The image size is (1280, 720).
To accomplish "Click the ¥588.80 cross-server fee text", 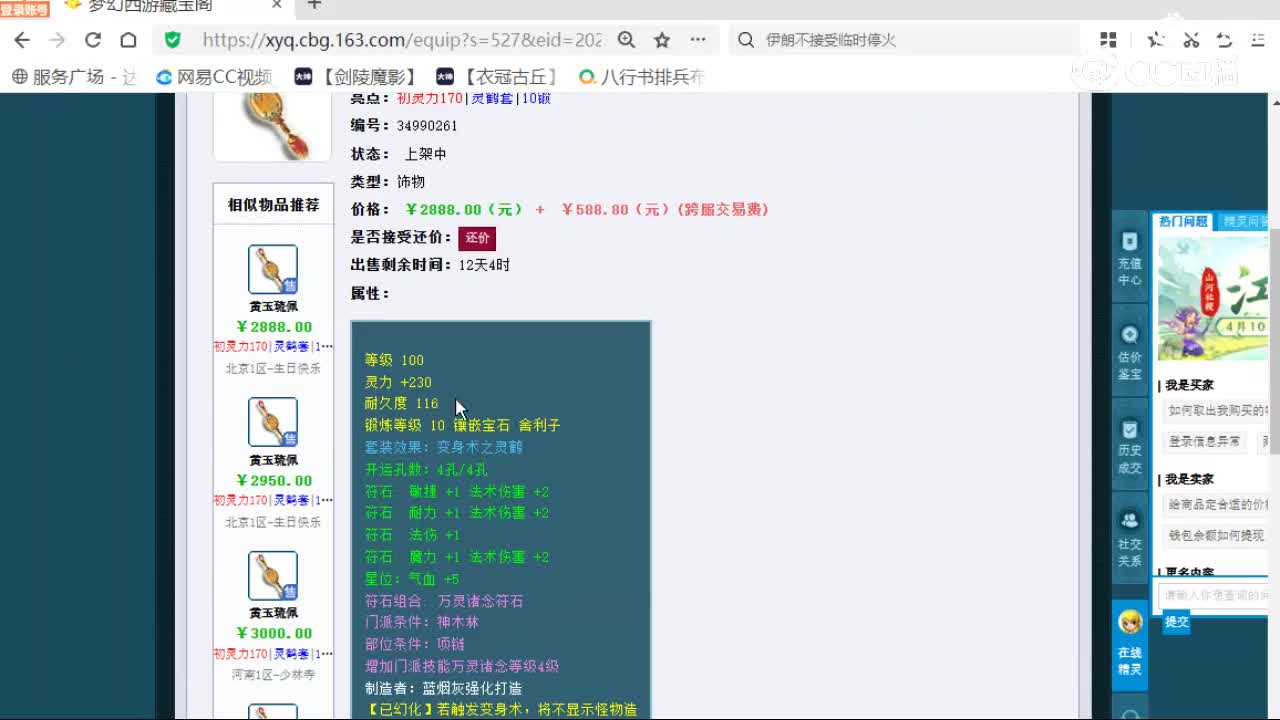I will pos(665,210).
